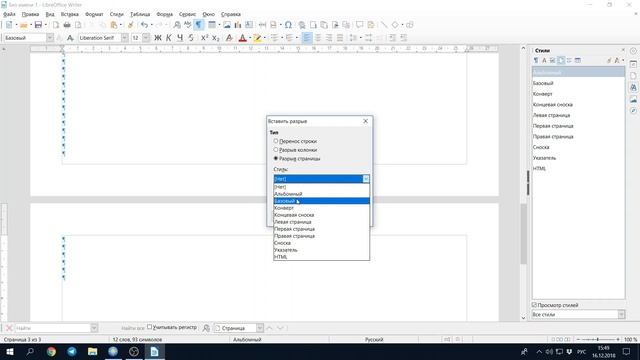
Task: Click the Undo arrow icon
Action: 144,25
